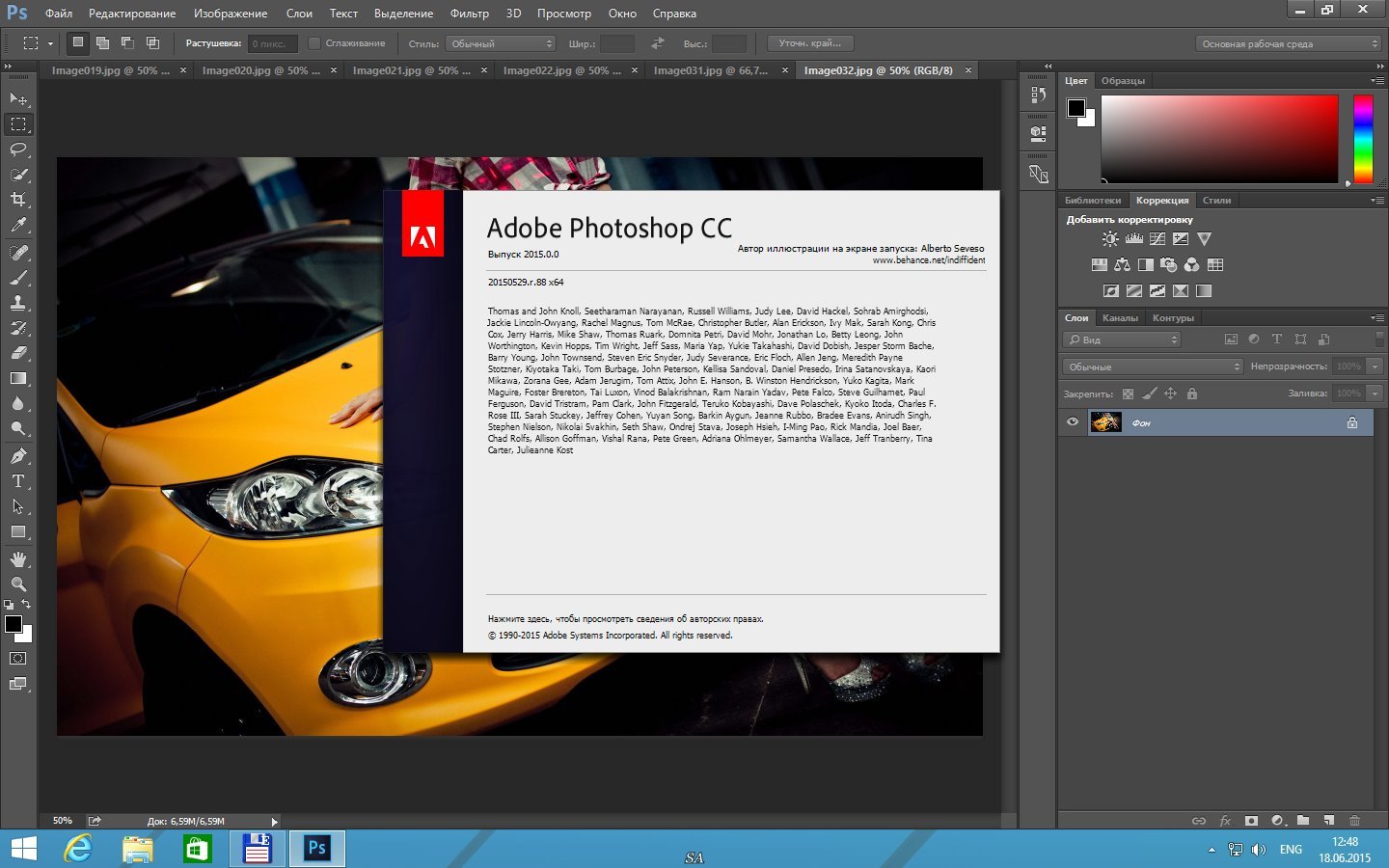Add a Photo Filter adjustment
This screenshot has height=868, width=1389.
click(x=1168, y=265)
